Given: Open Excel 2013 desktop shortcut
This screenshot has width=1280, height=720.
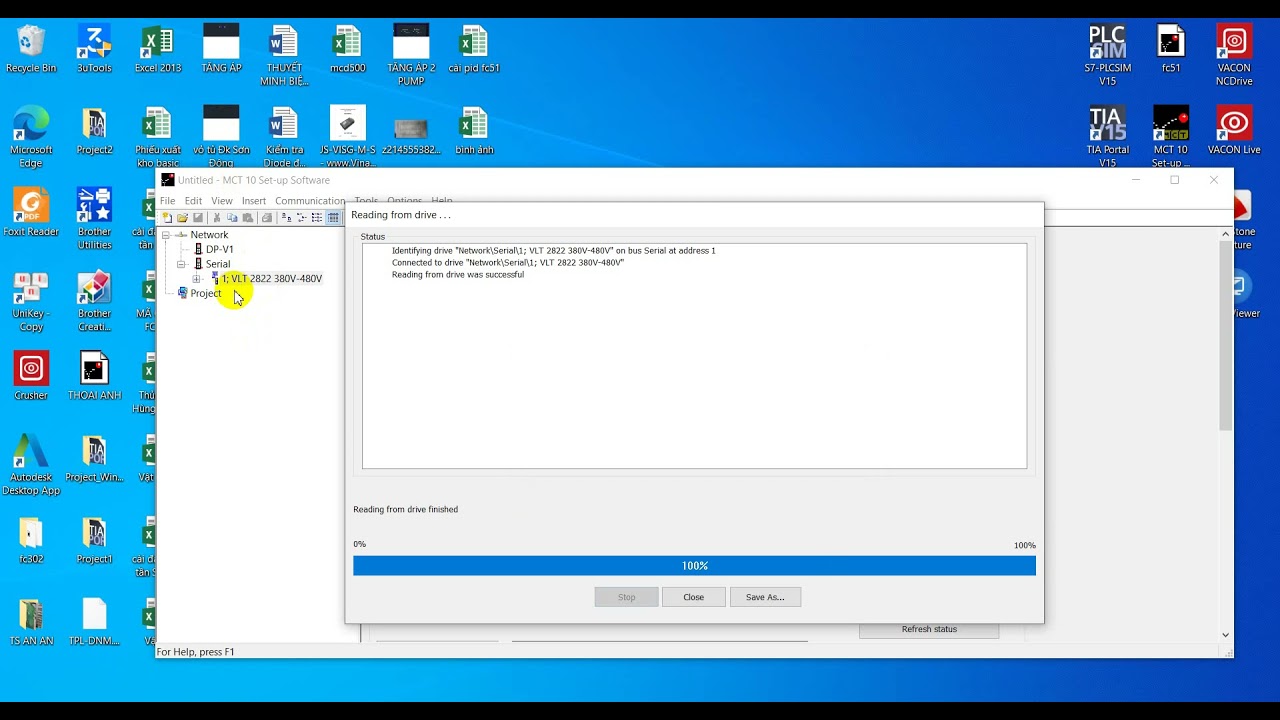Looking at the screenshot, I should click(158, 50).
